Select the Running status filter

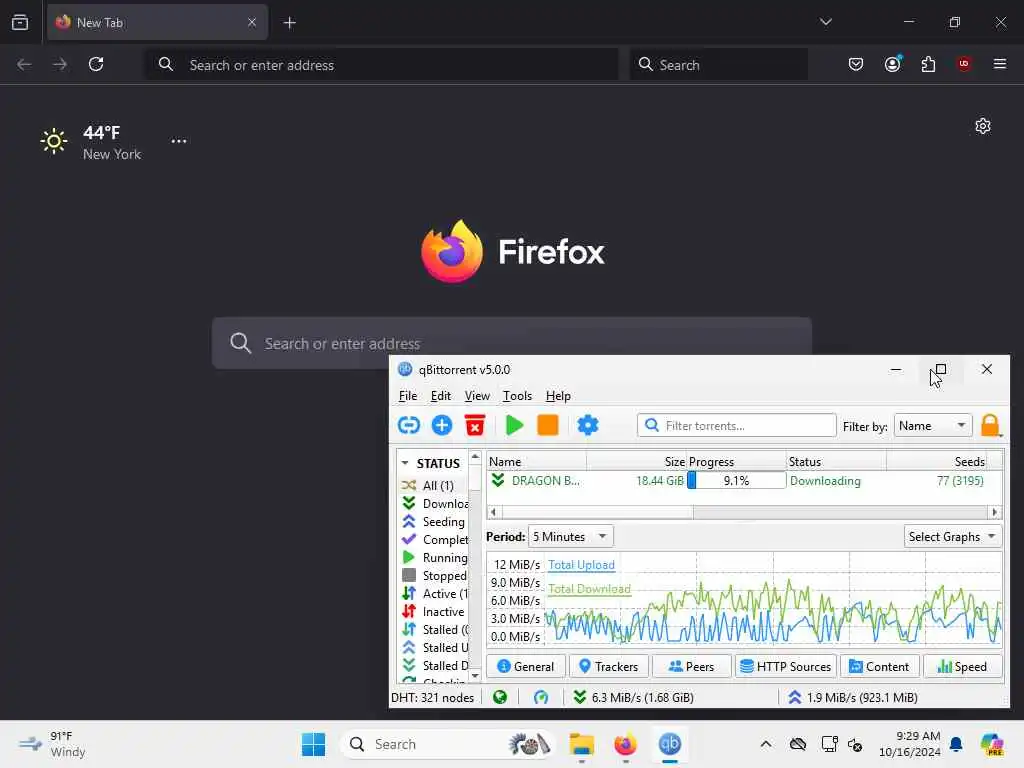tap(434, 558)
